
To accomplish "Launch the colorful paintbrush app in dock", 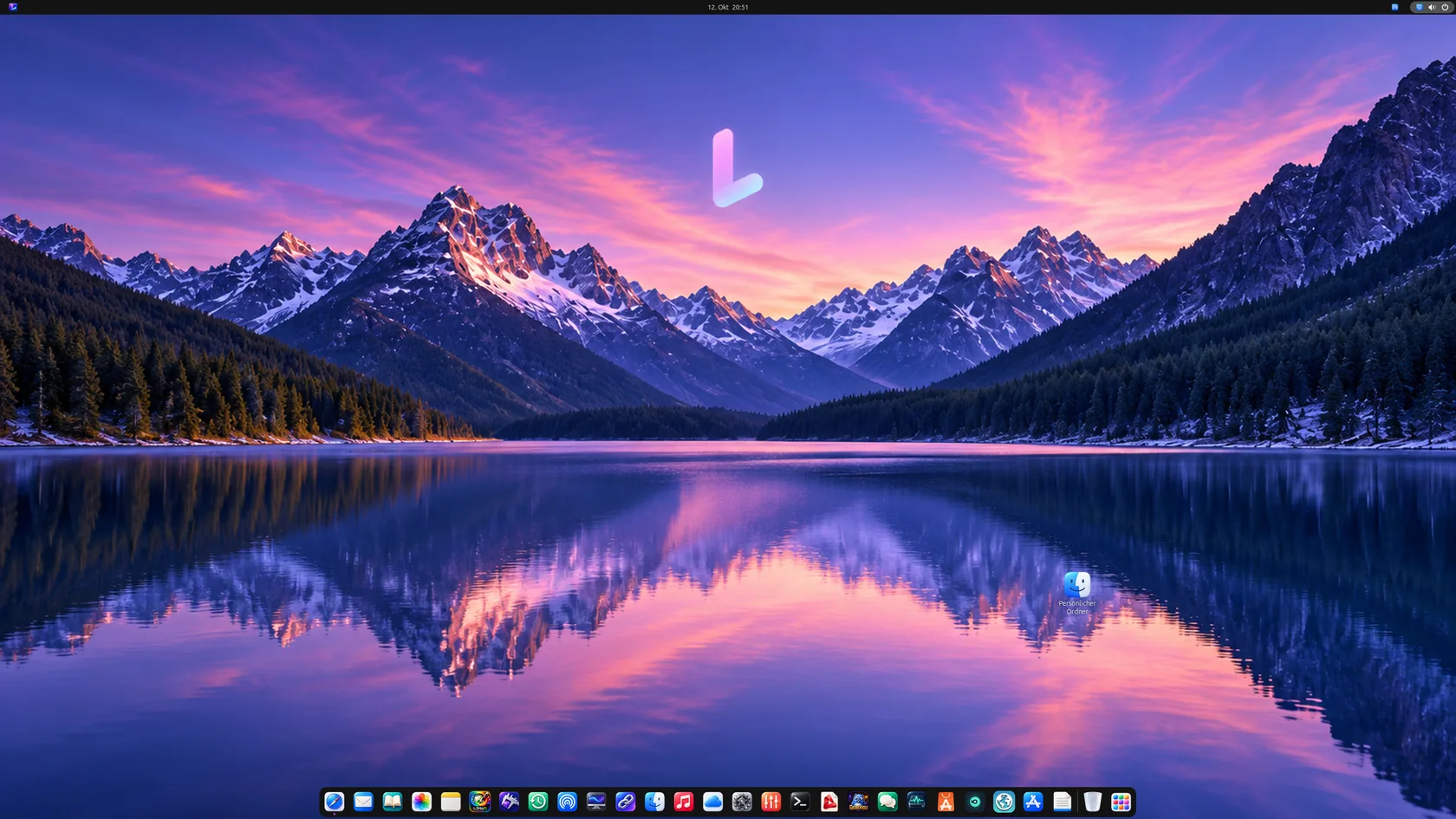I will click(480, 802).
